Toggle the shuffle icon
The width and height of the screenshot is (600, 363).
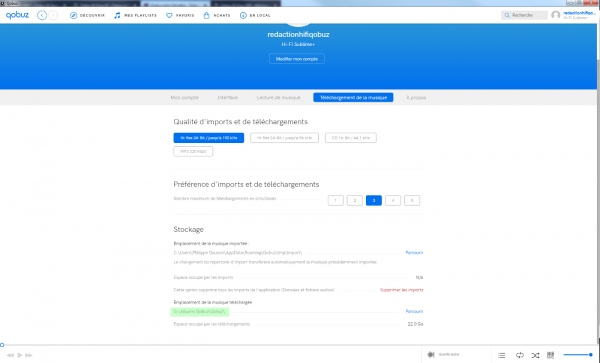[x=535, y=355]
